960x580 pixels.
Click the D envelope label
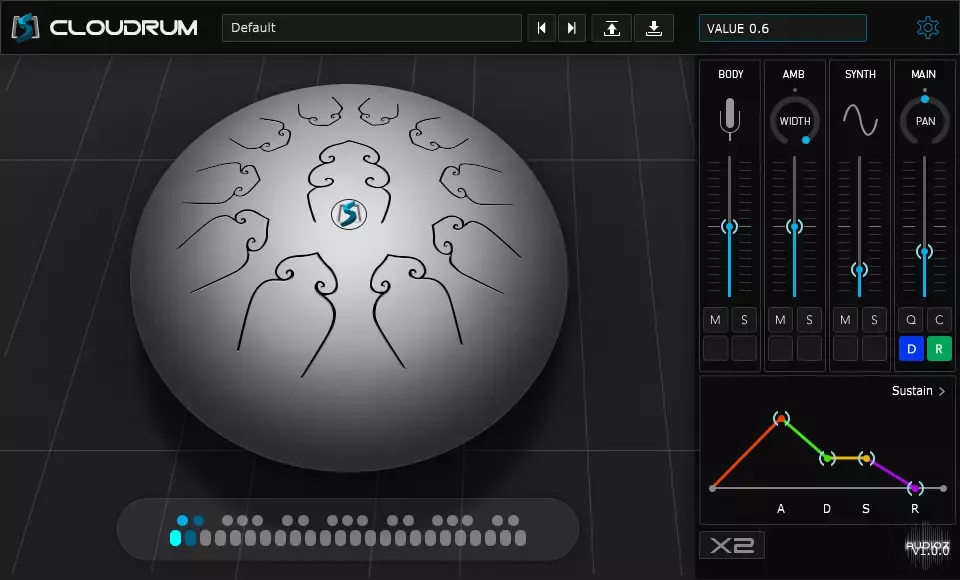pos(827,508)
